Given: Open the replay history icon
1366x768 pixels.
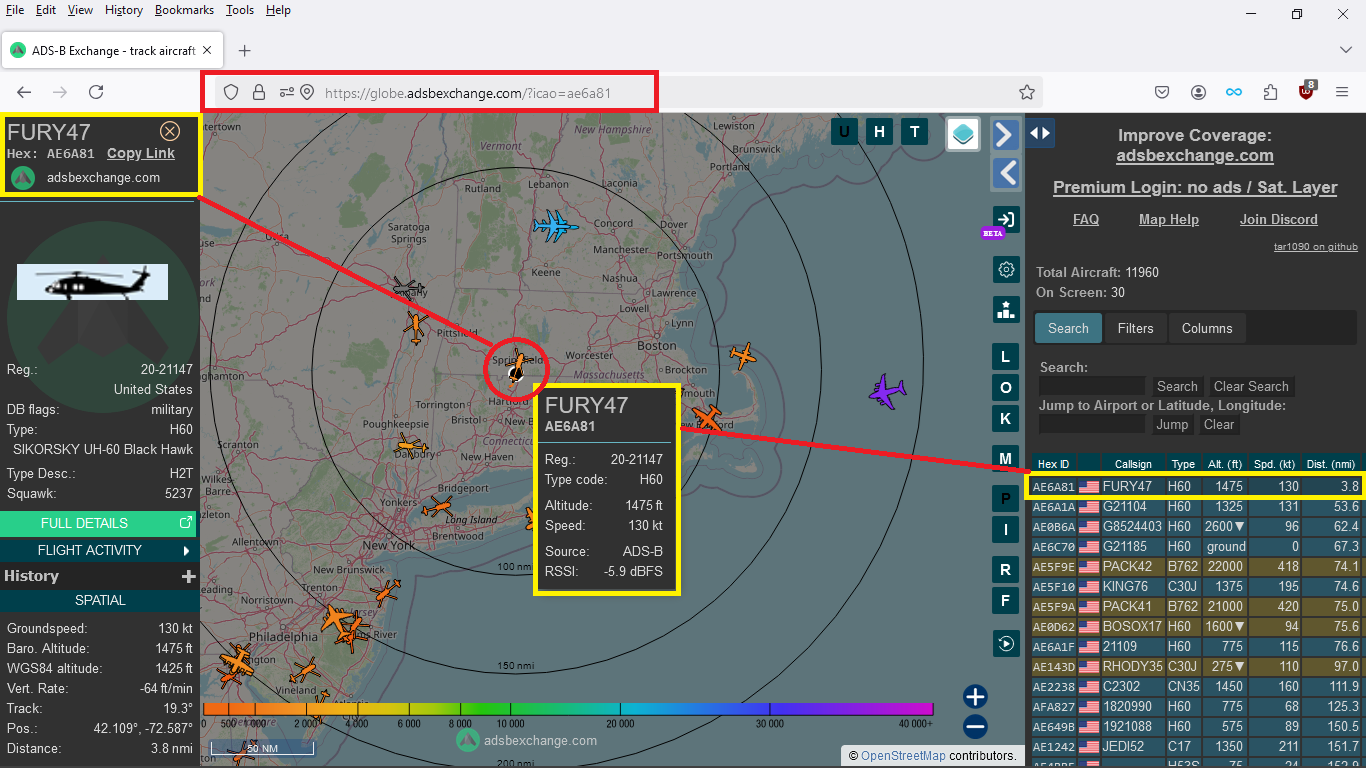Looking at the screenshot, I should 1006,643.
